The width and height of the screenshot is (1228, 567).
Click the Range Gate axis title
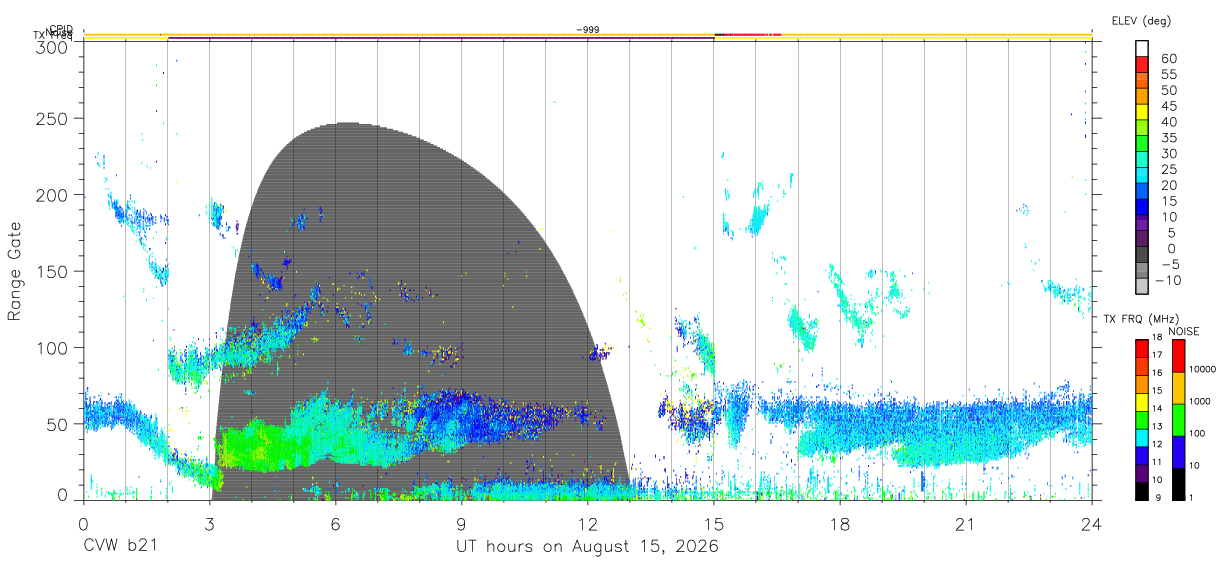pos(16,271)
